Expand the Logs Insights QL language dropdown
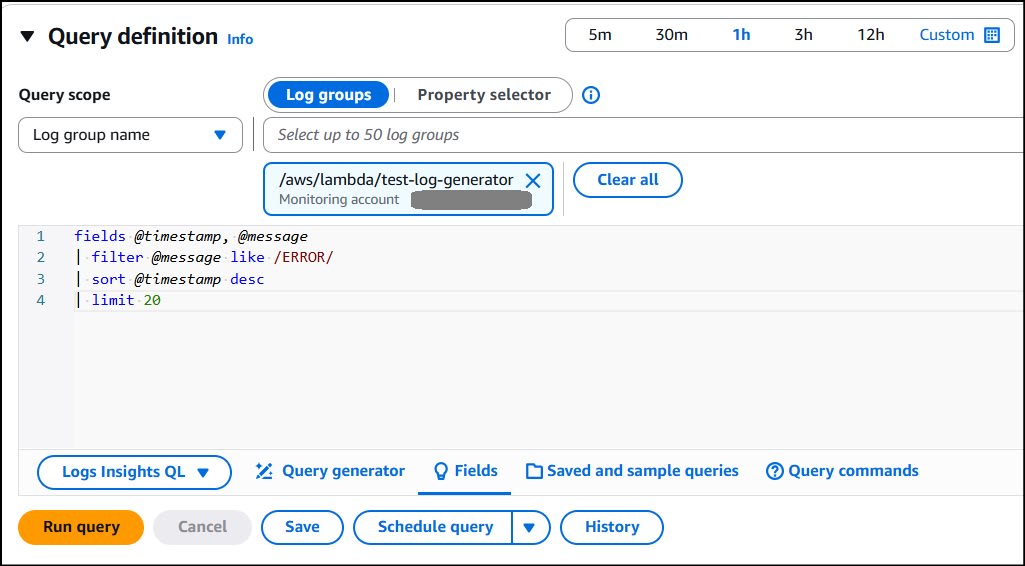This screenshot has height=566, width=1025. coord(134,472)
